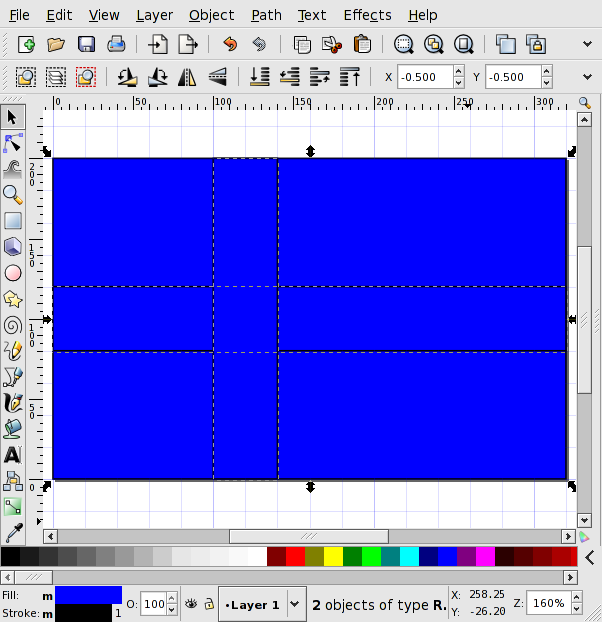Select the Node editing tool
The image size is (602, 622).
[13, 143]
